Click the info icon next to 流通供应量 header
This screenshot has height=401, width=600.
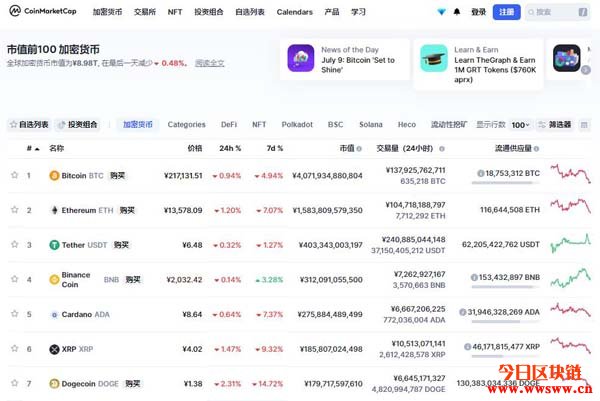coord(536,148)
